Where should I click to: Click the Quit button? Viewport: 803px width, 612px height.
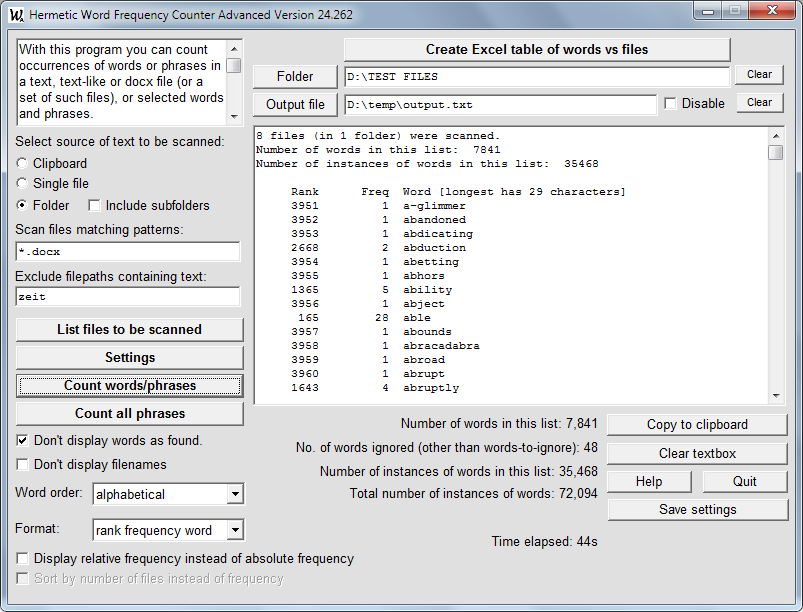[745, 481]
